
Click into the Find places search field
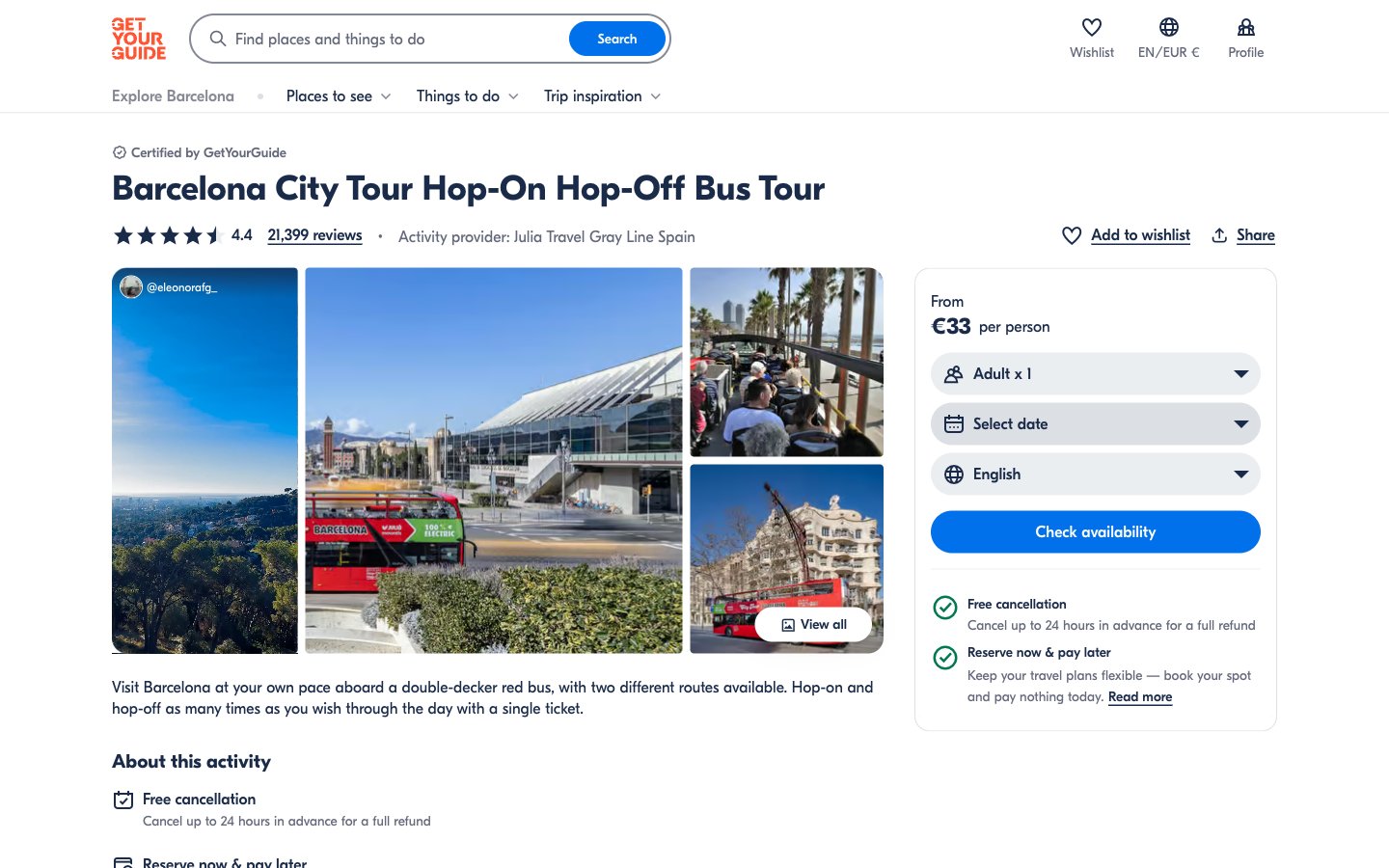coord(395,40)
